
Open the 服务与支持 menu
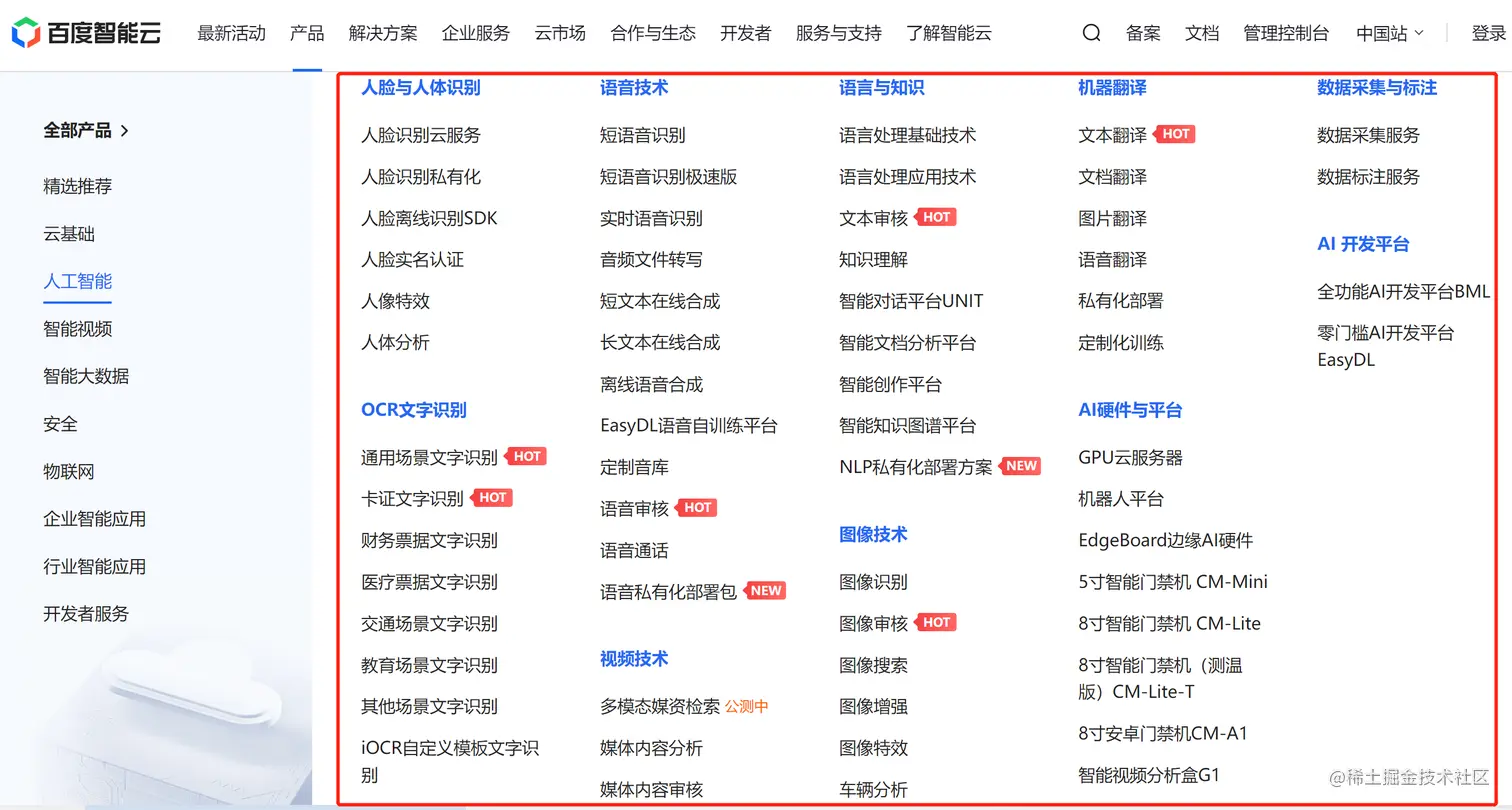coord(839,33)
